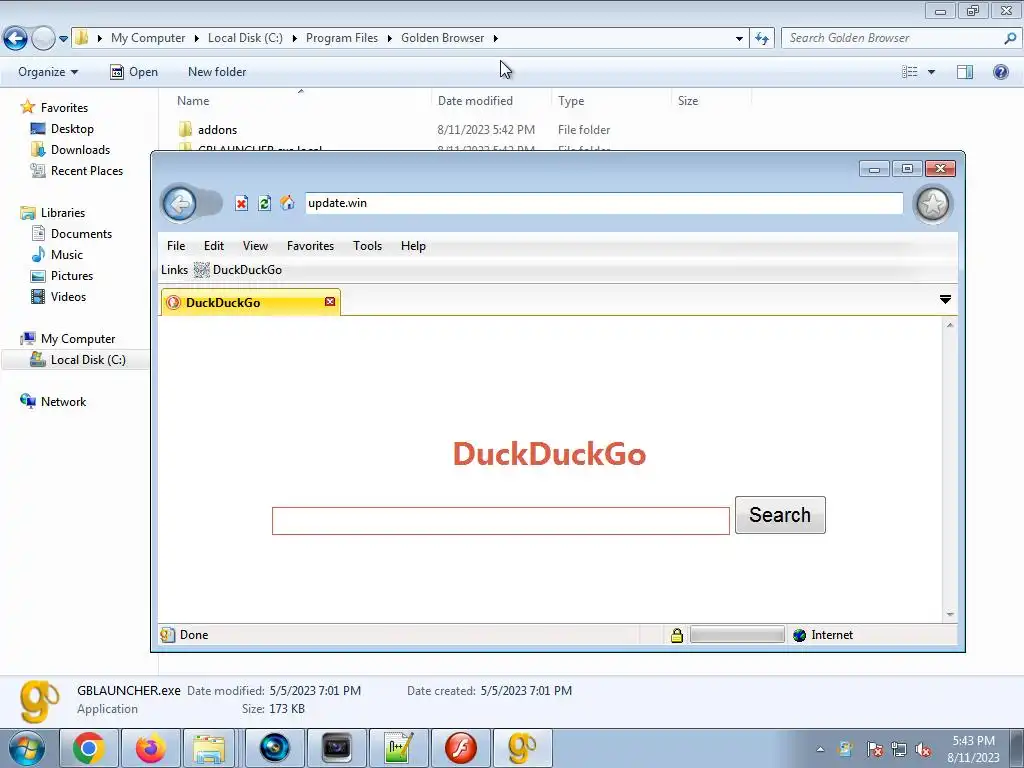Click the Explorer back navigation button
This screenshot has width=1024, height=768.
pos(16,38)
